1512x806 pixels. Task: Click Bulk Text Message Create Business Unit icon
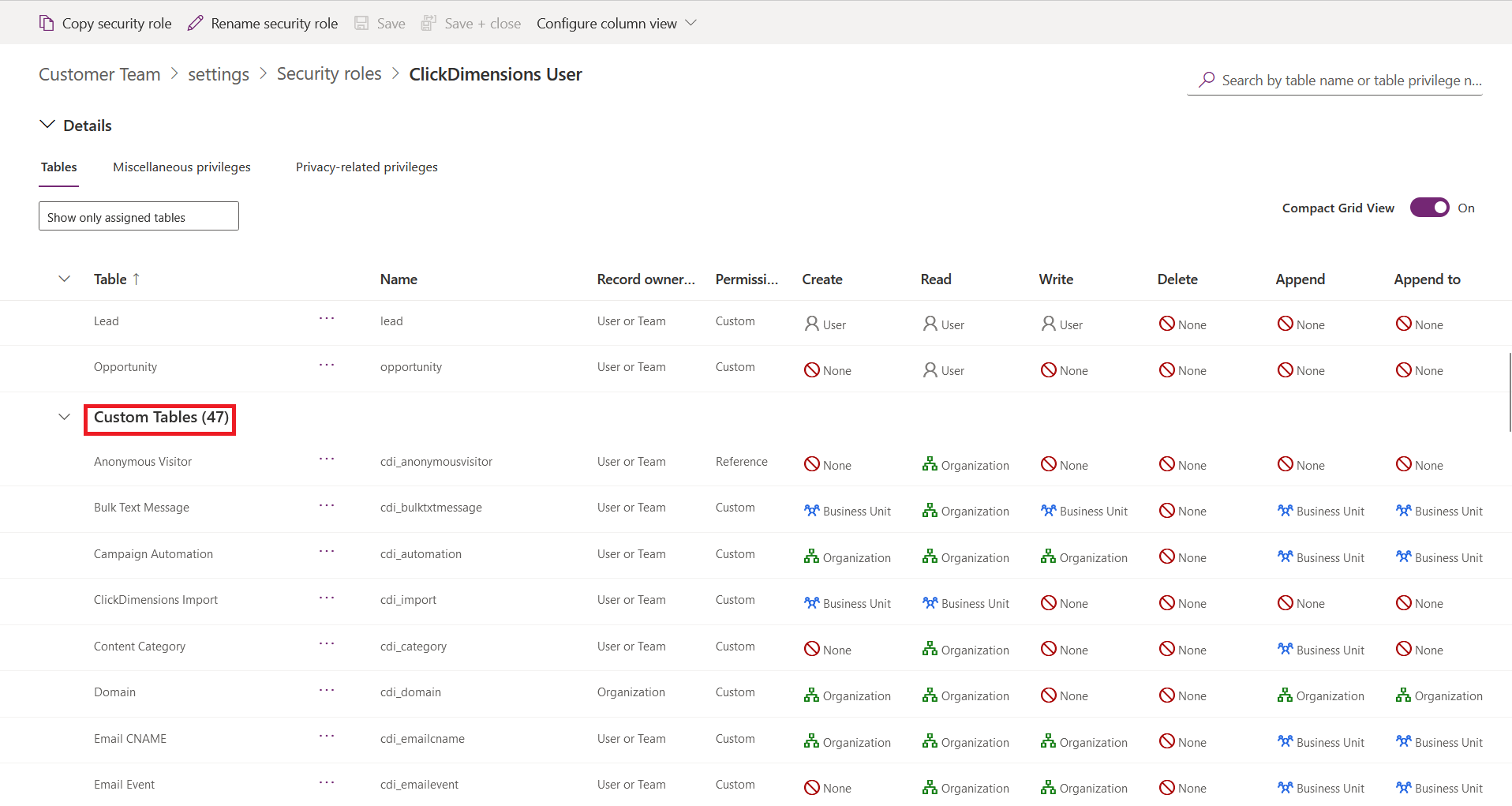tap(811, 510)
